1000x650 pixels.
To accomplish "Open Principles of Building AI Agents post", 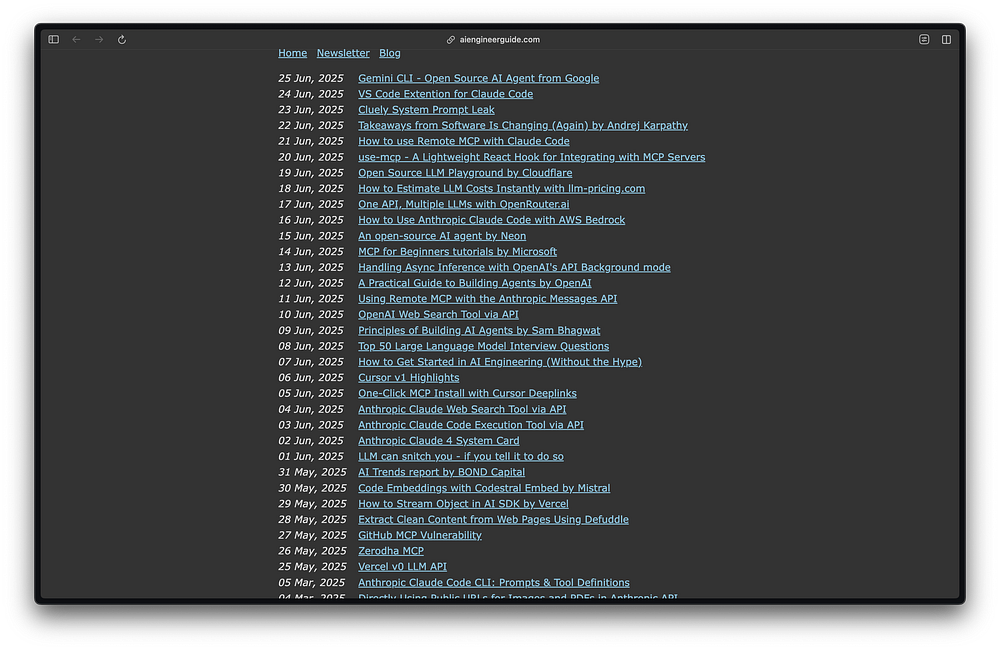I will coord(479,330).
